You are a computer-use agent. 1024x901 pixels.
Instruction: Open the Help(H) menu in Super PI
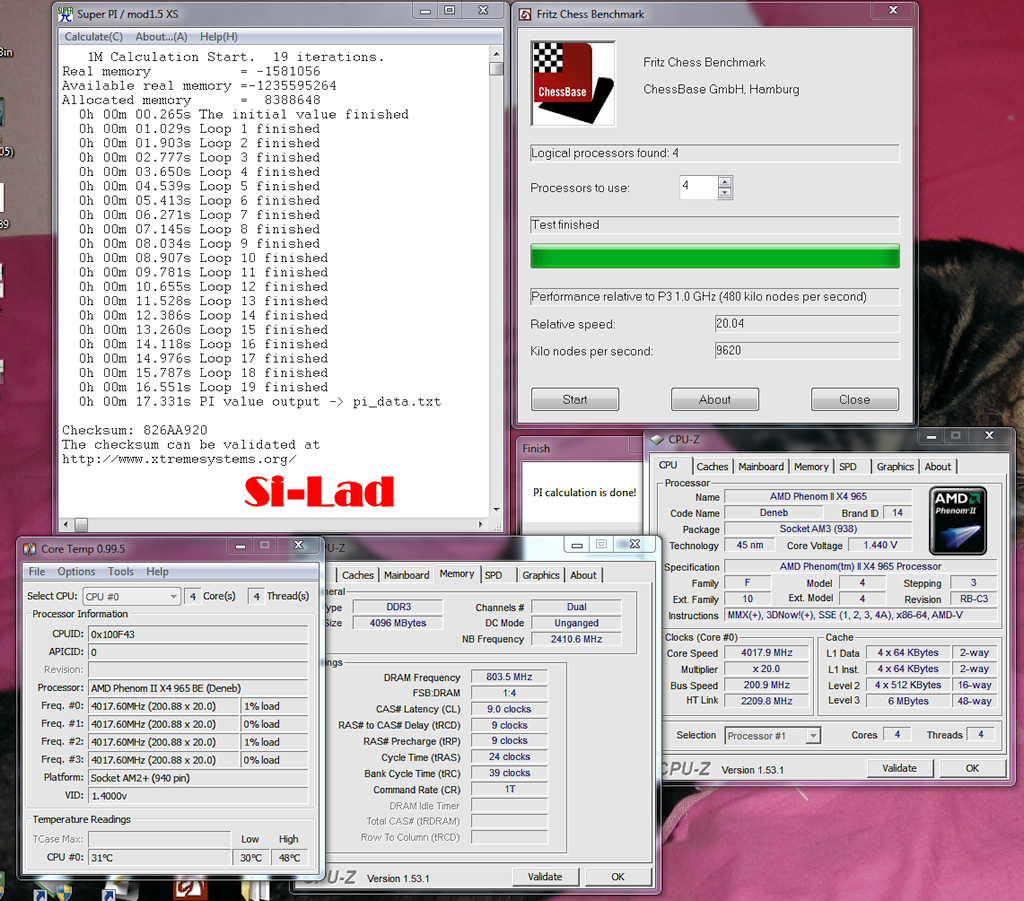219,37
